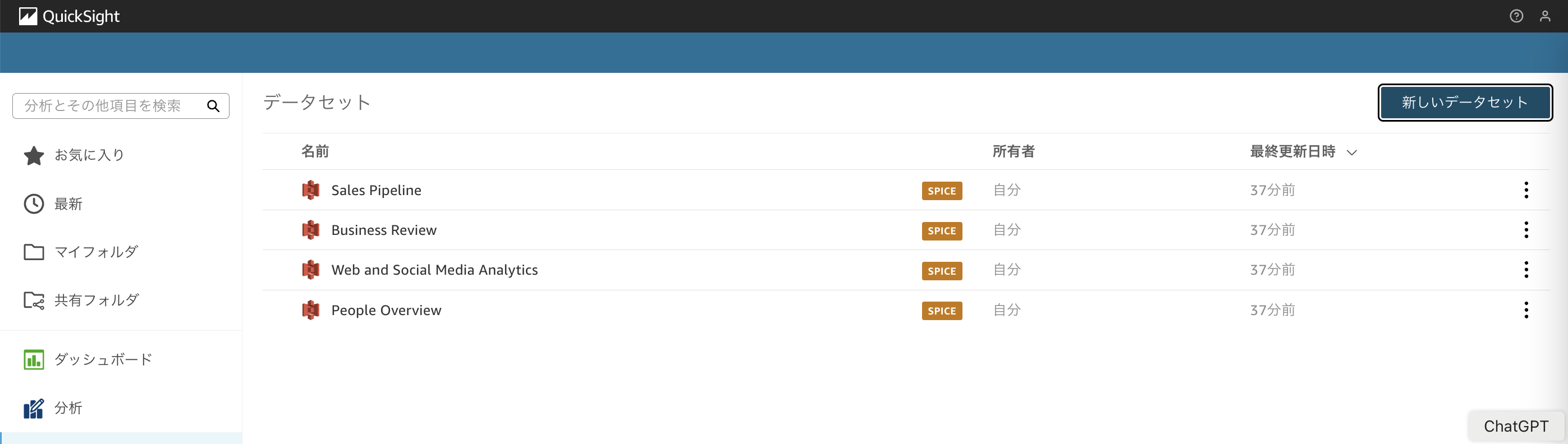Click the star icon for お気に入り

click(x=34, y=155)
